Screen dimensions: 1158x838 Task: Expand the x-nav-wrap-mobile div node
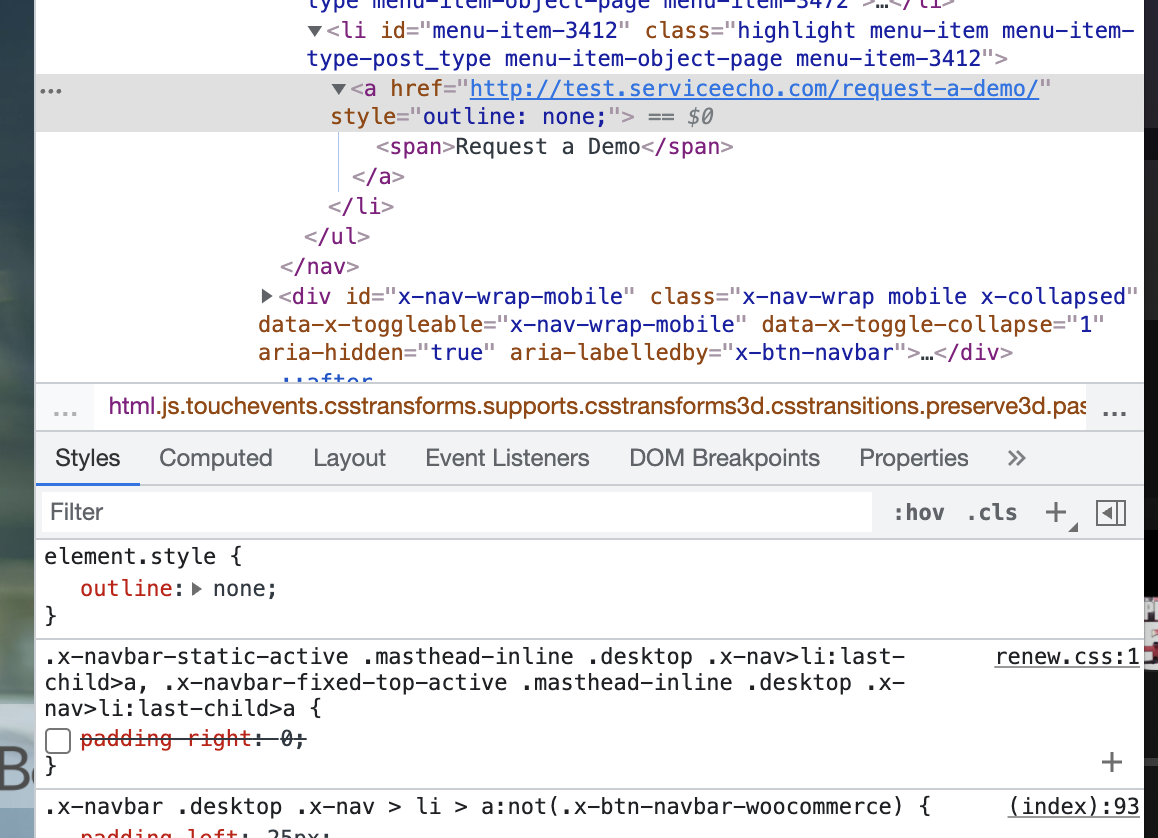point(266,296)
